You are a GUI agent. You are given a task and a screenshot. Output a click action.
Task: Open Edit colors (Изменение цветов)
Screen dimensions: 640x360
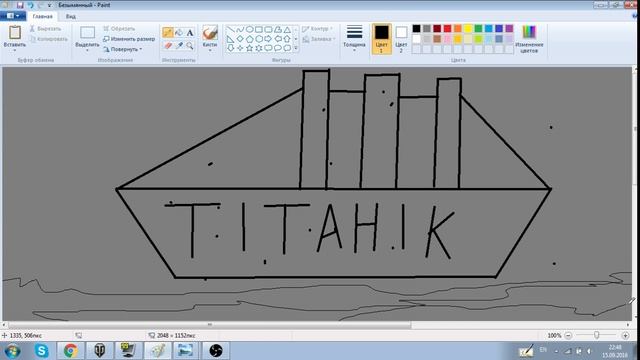tap(529, 39)
